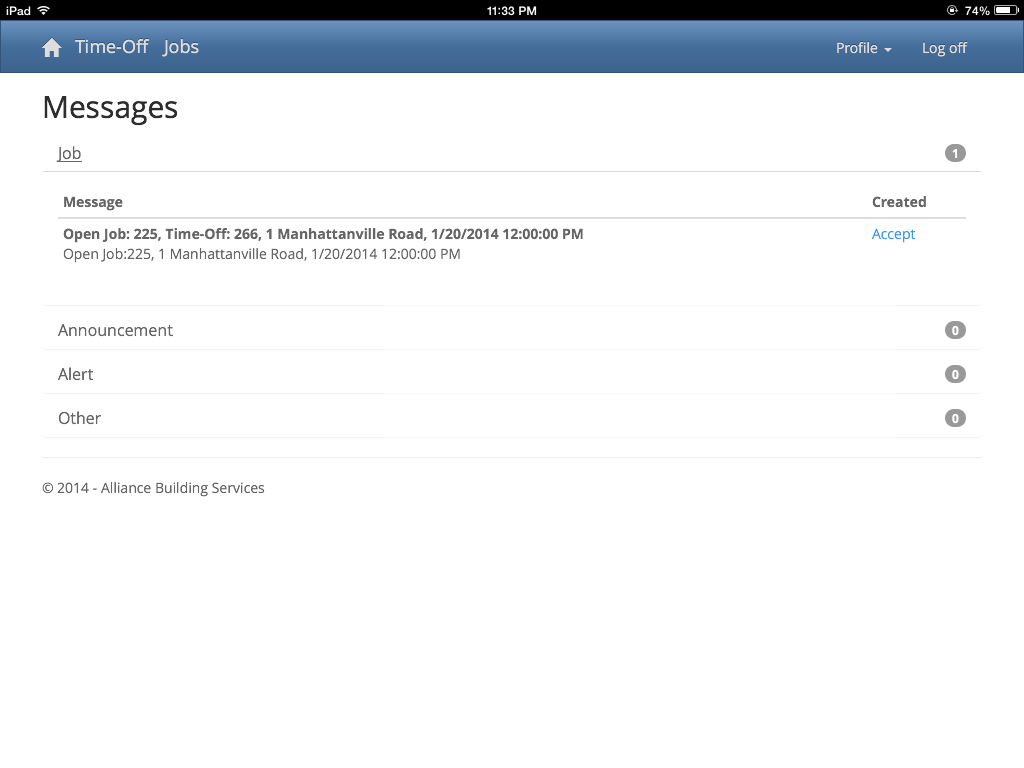The height and width of the screenshot is (768, 1024).
Task: Click the Message column header
Action: click(93, 202)
